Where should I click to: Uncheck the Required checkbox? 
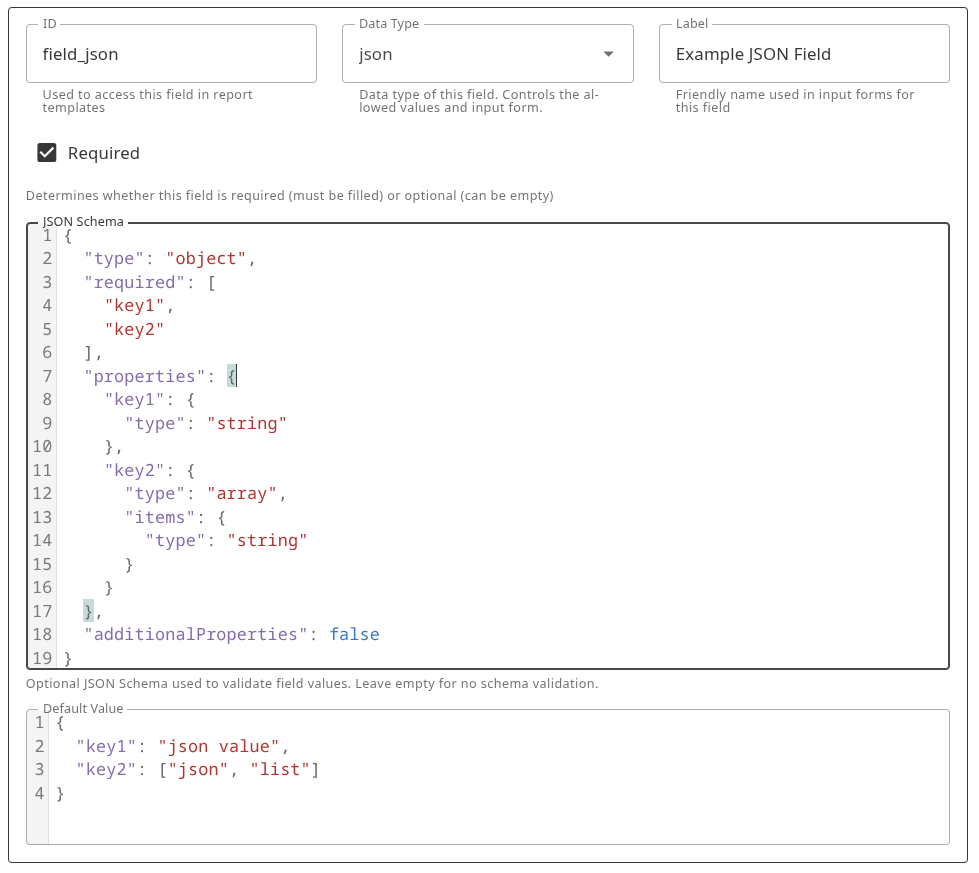tap(47, 153)
